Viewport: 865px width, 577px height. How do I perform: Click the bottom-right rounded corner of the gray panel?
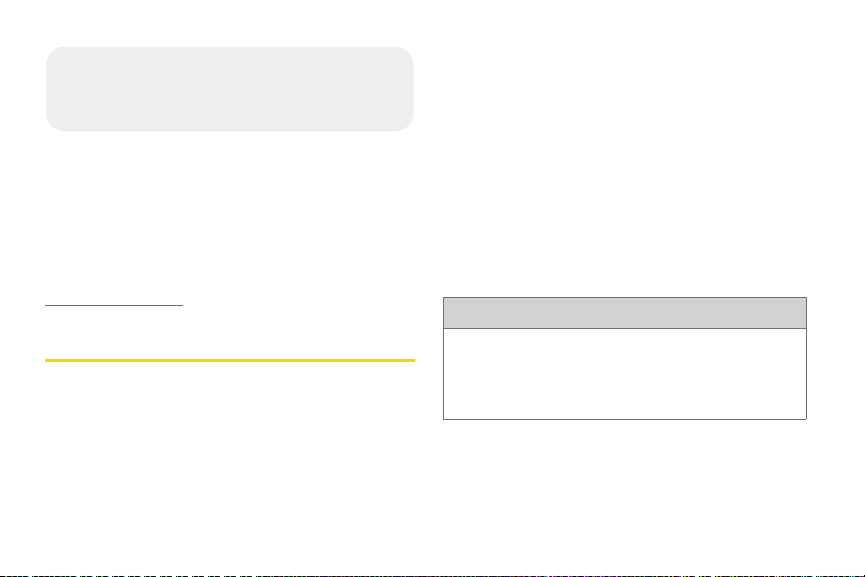coord(405,123)
